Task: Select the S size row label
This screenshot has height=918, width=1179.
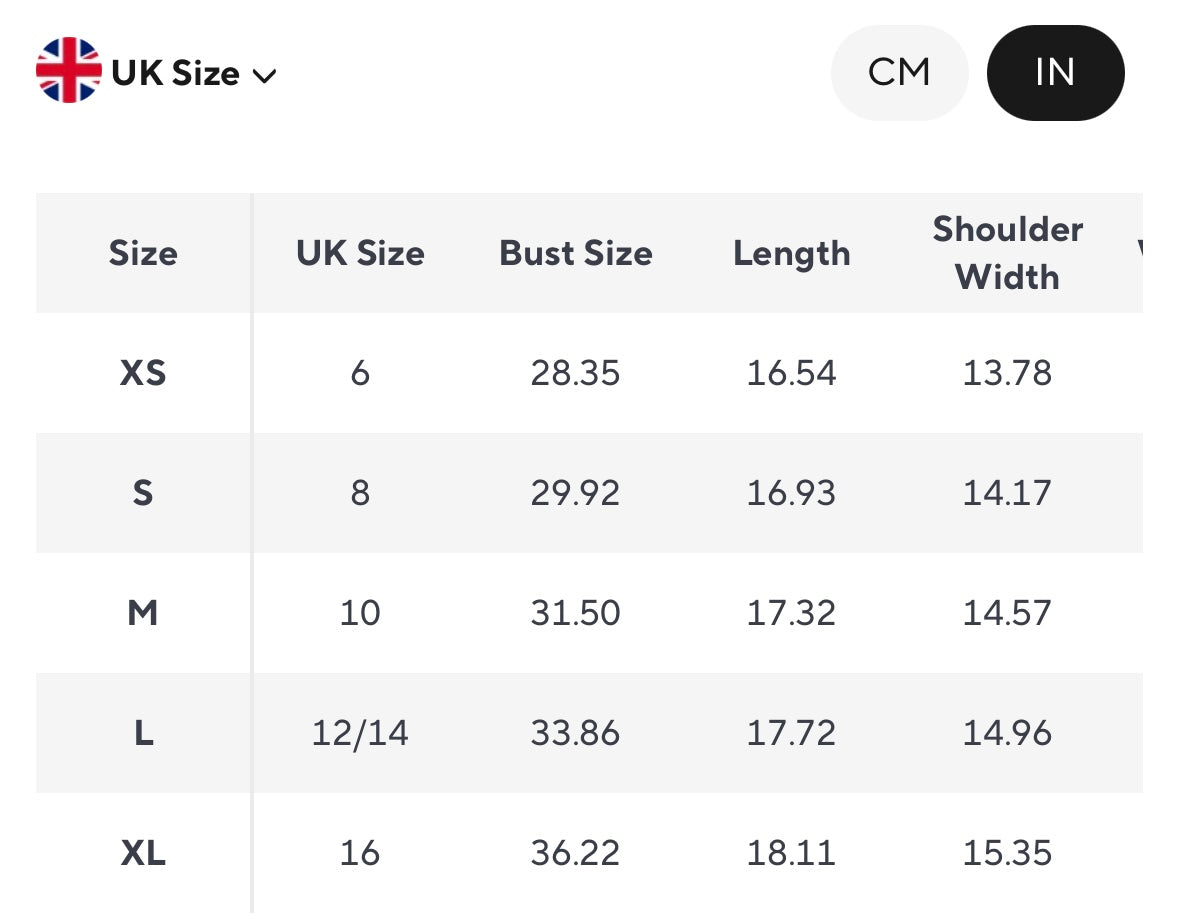Action: tap(143, 493)
